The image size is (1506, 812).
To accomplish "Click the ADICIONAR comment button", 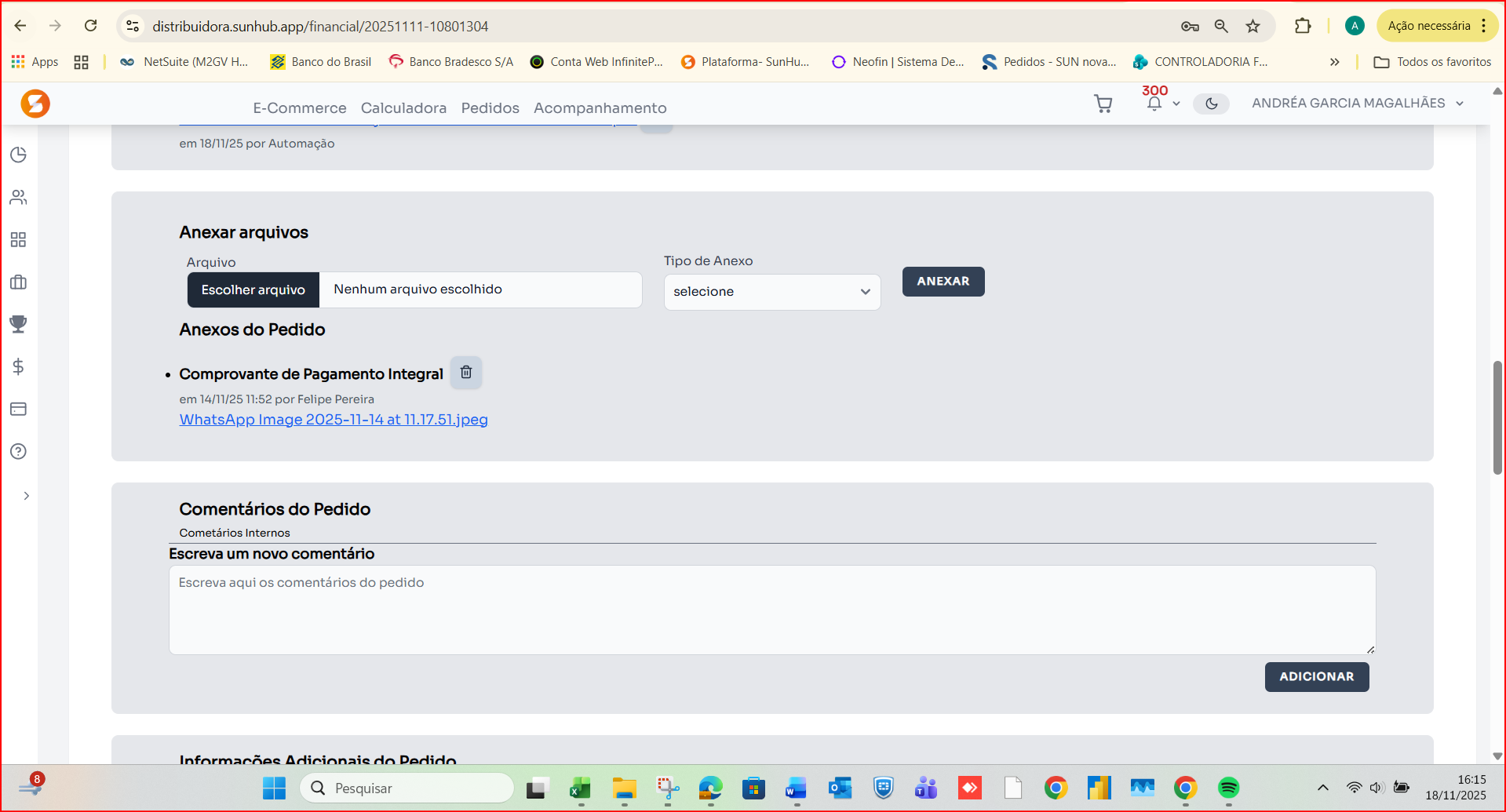I will click(1316, 677).
